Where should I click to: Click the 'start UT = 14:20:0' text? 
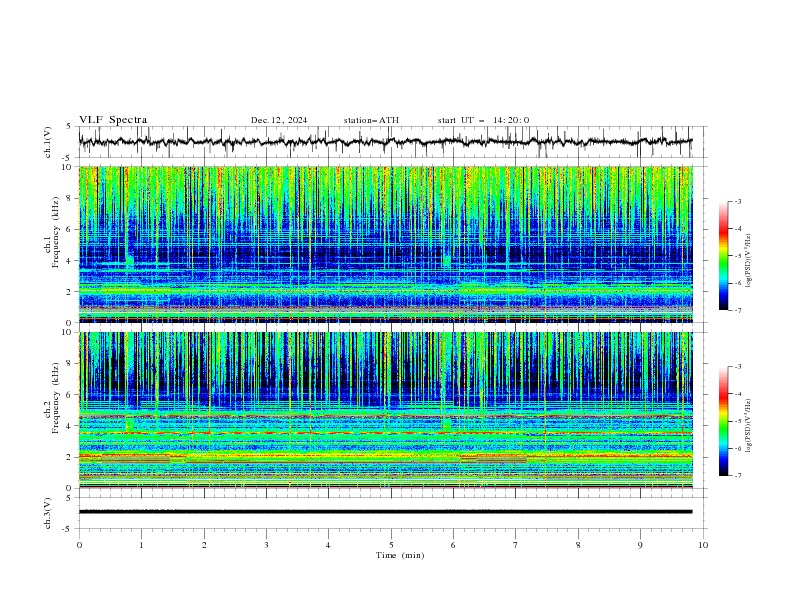(483, 120)
